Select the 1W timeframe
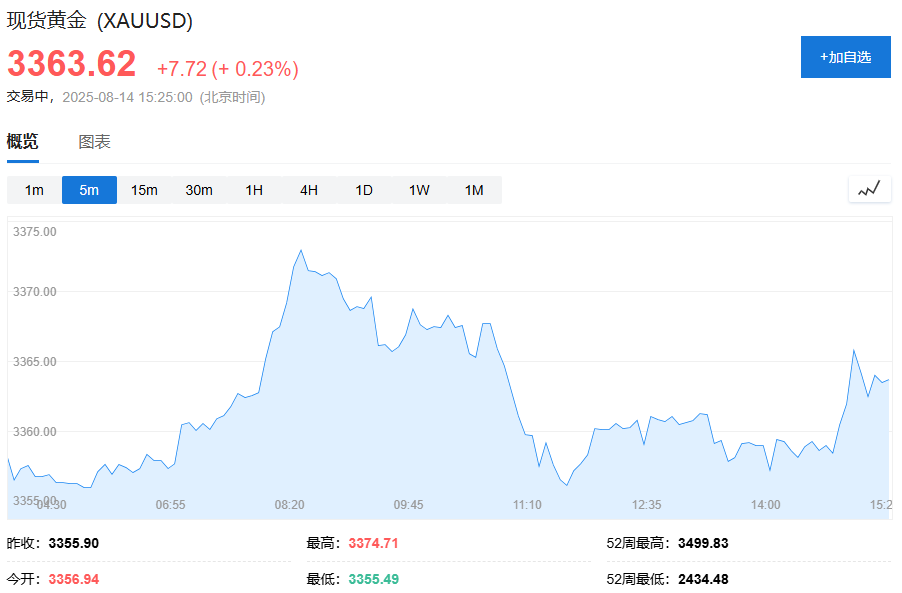 point(419,190)
